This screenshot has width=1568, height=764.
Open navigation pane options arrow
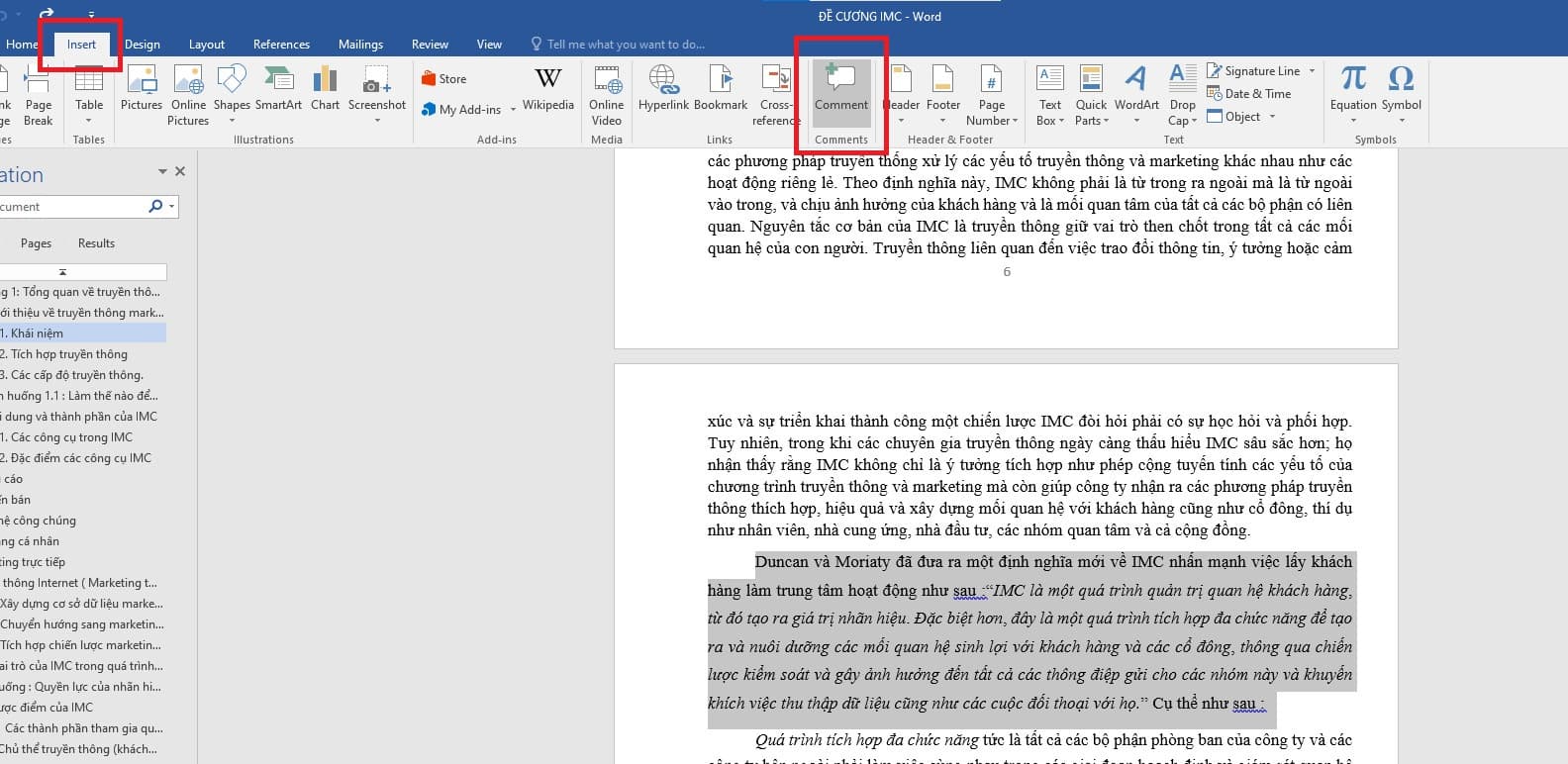(162, 172)
